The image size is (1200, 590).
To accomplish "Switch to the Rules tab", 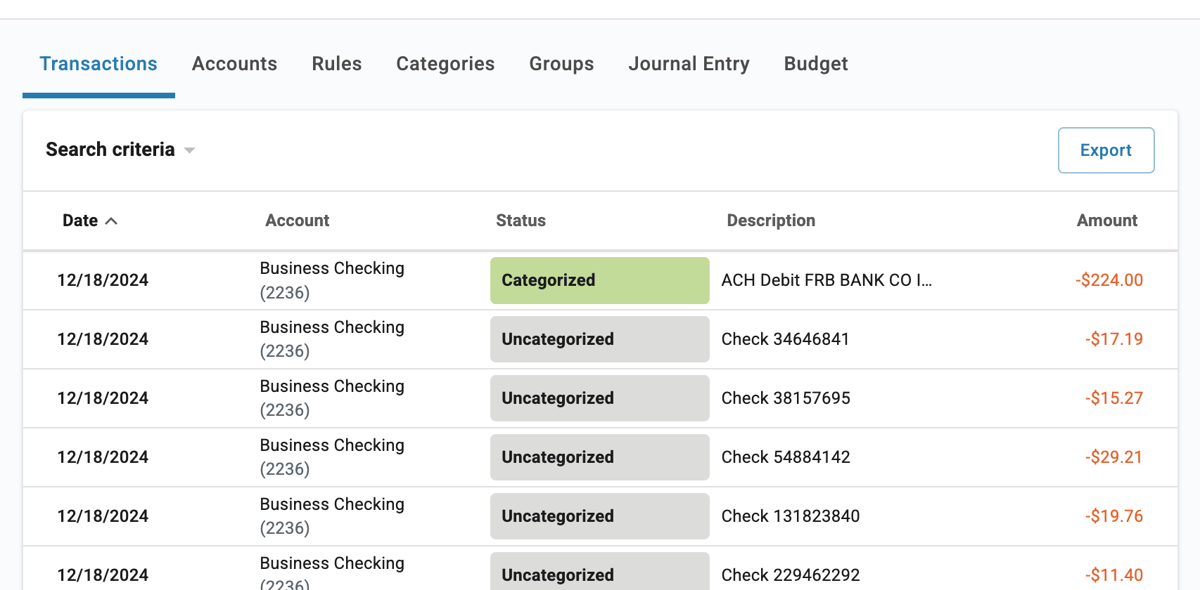I will tap(337, 64).
